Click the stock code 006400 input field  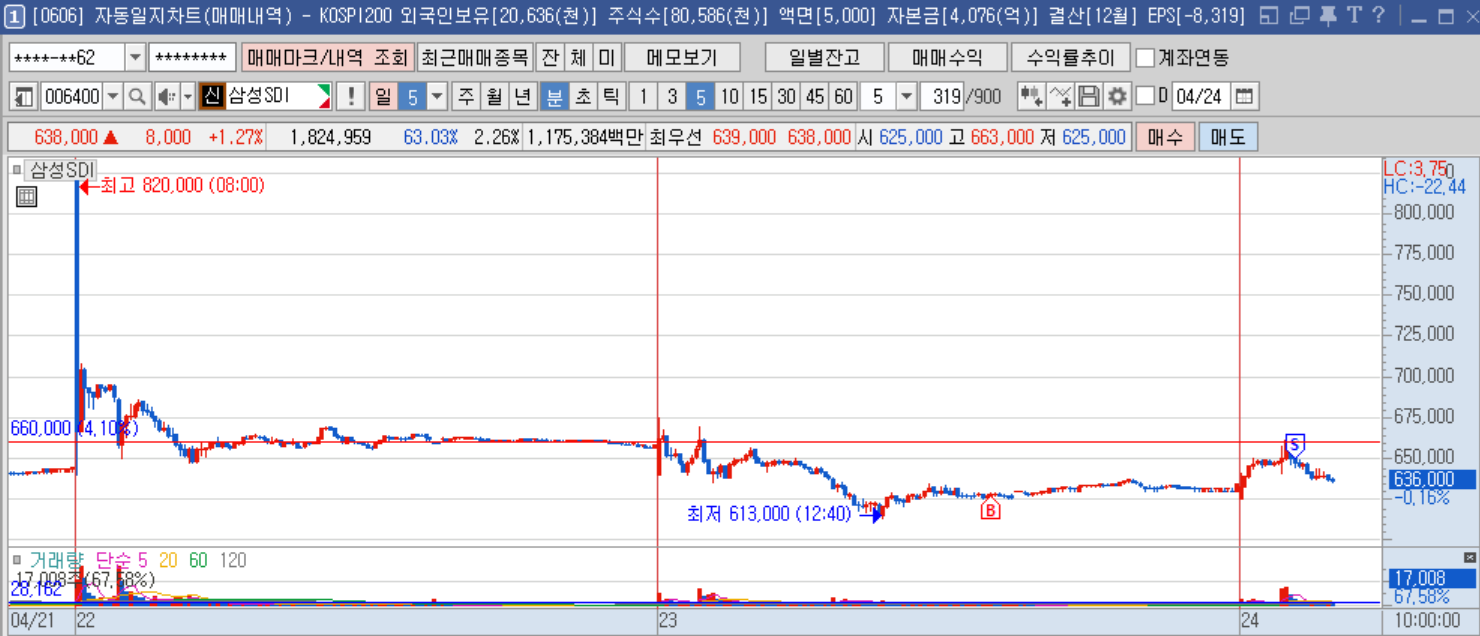[72, 97]
